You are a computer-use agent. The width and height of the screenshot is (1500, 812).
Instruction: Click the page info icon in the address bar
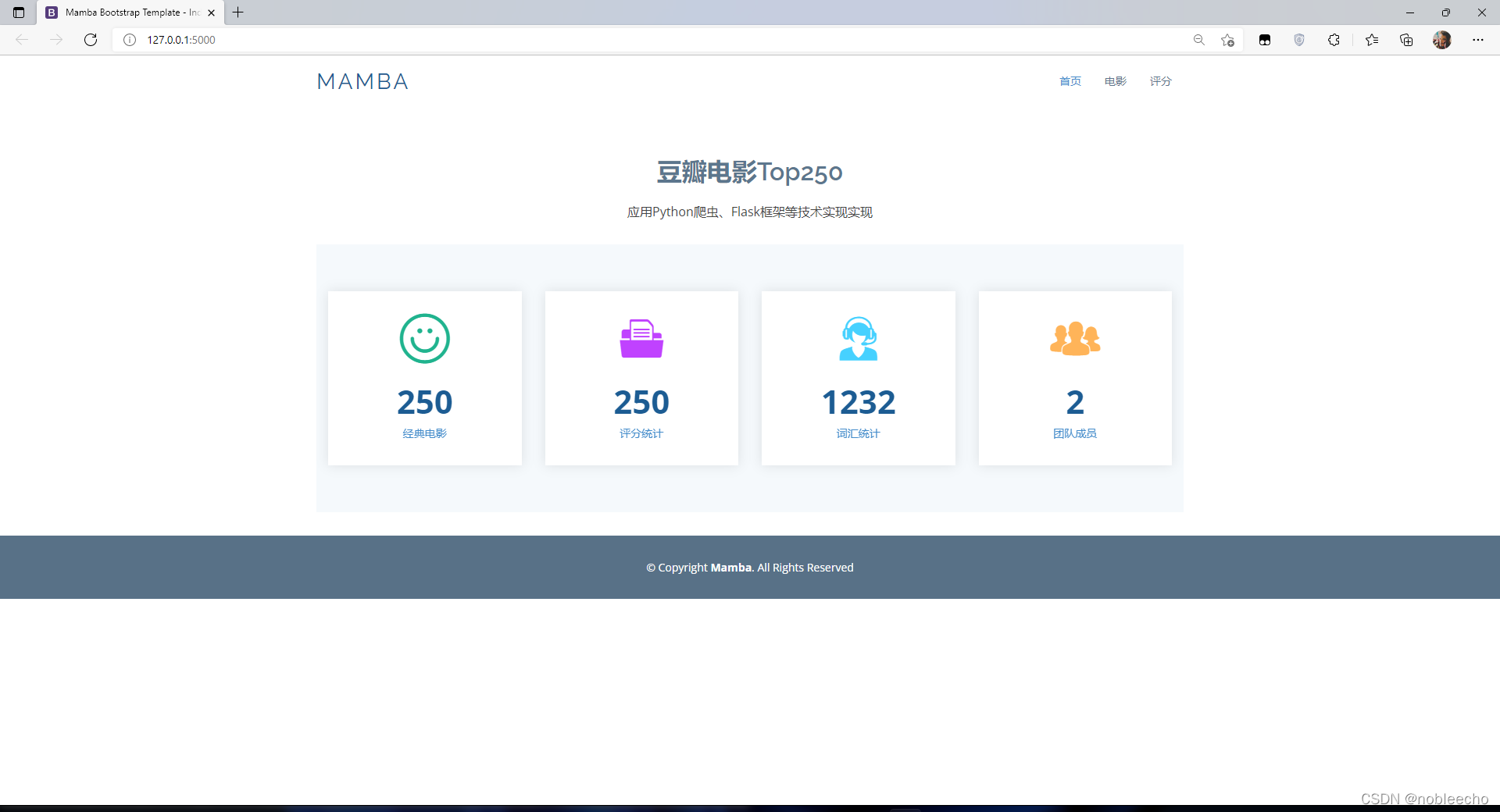click(130, 40)
